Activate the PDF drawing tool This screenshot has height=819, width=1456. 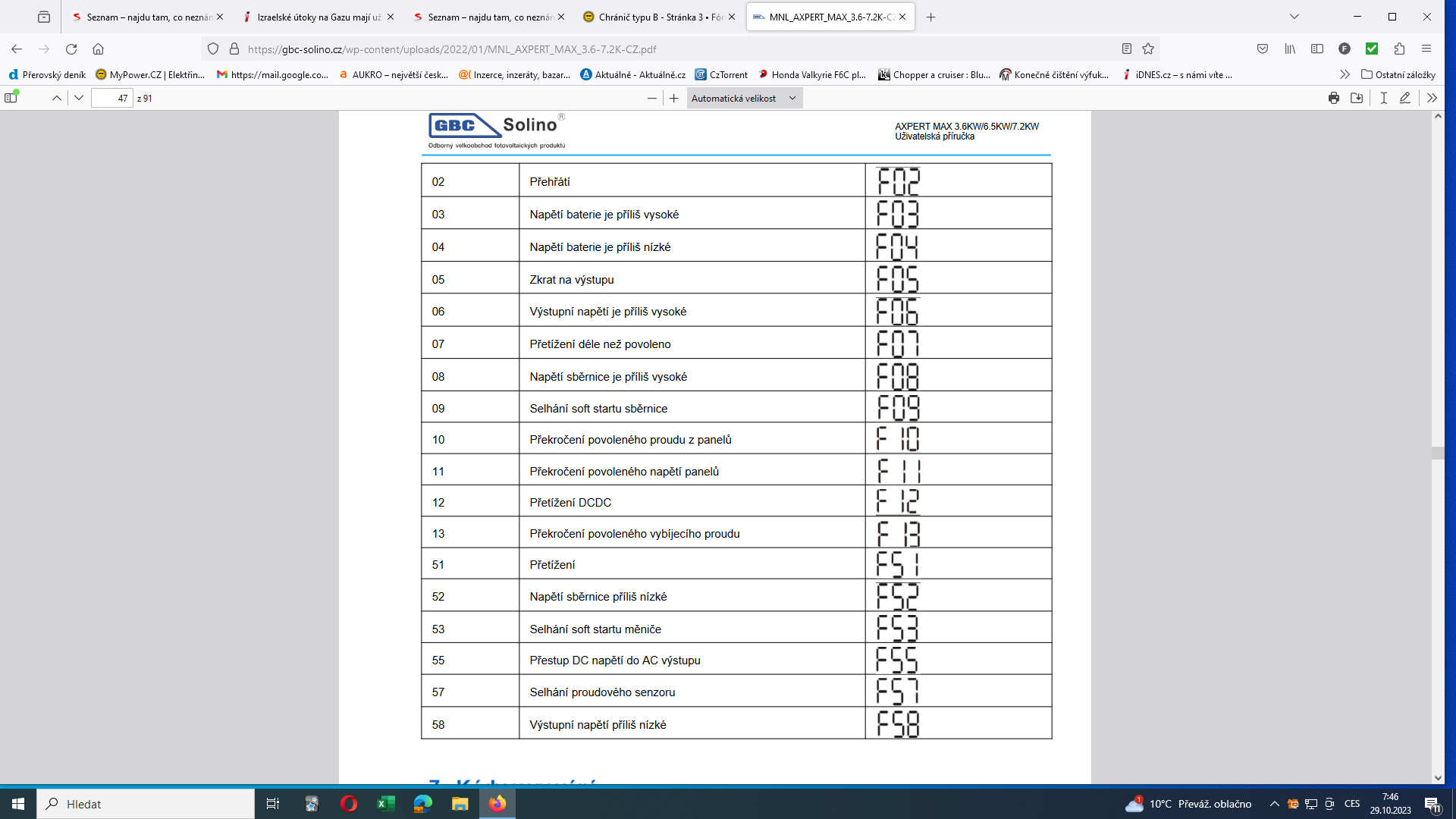coord(1405,98)
